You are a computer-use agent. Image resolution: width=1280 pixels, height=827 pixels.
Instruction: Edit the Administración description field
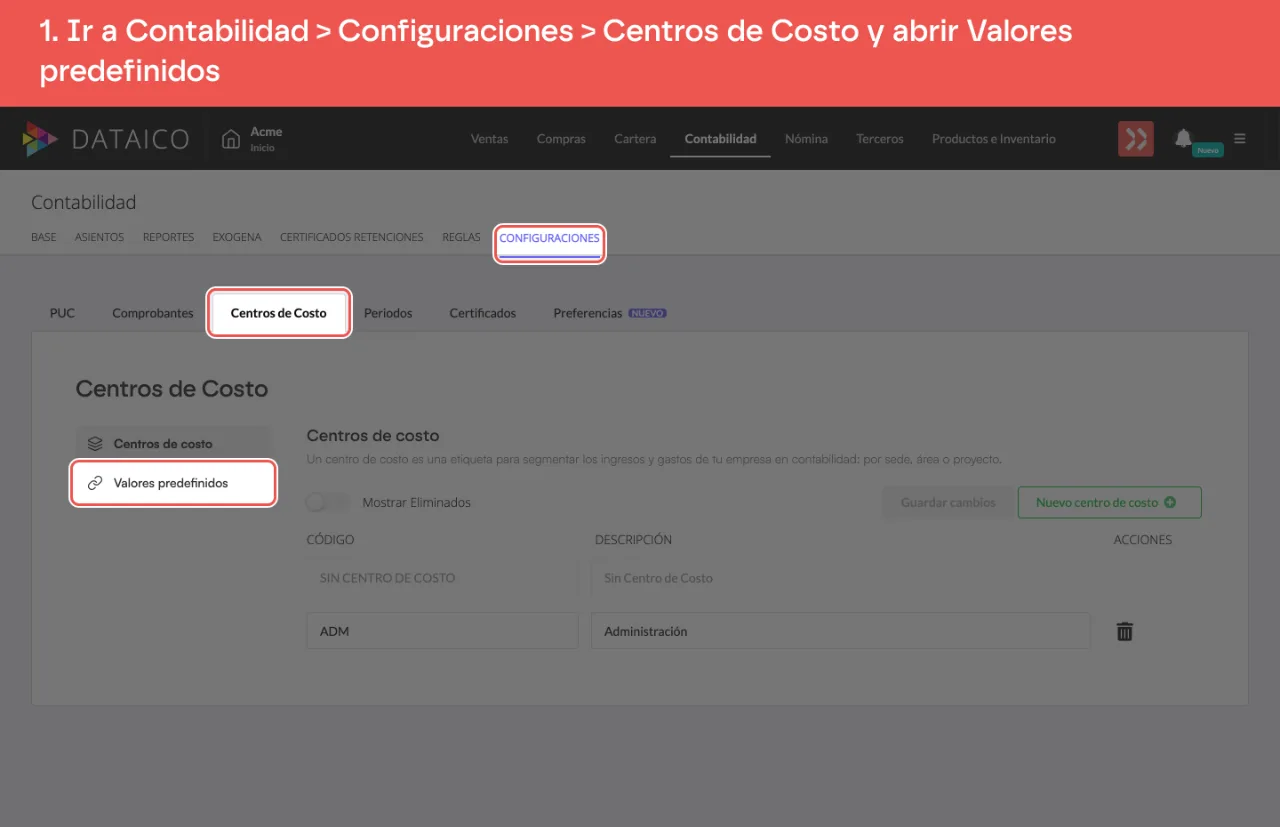pos(840,631)
